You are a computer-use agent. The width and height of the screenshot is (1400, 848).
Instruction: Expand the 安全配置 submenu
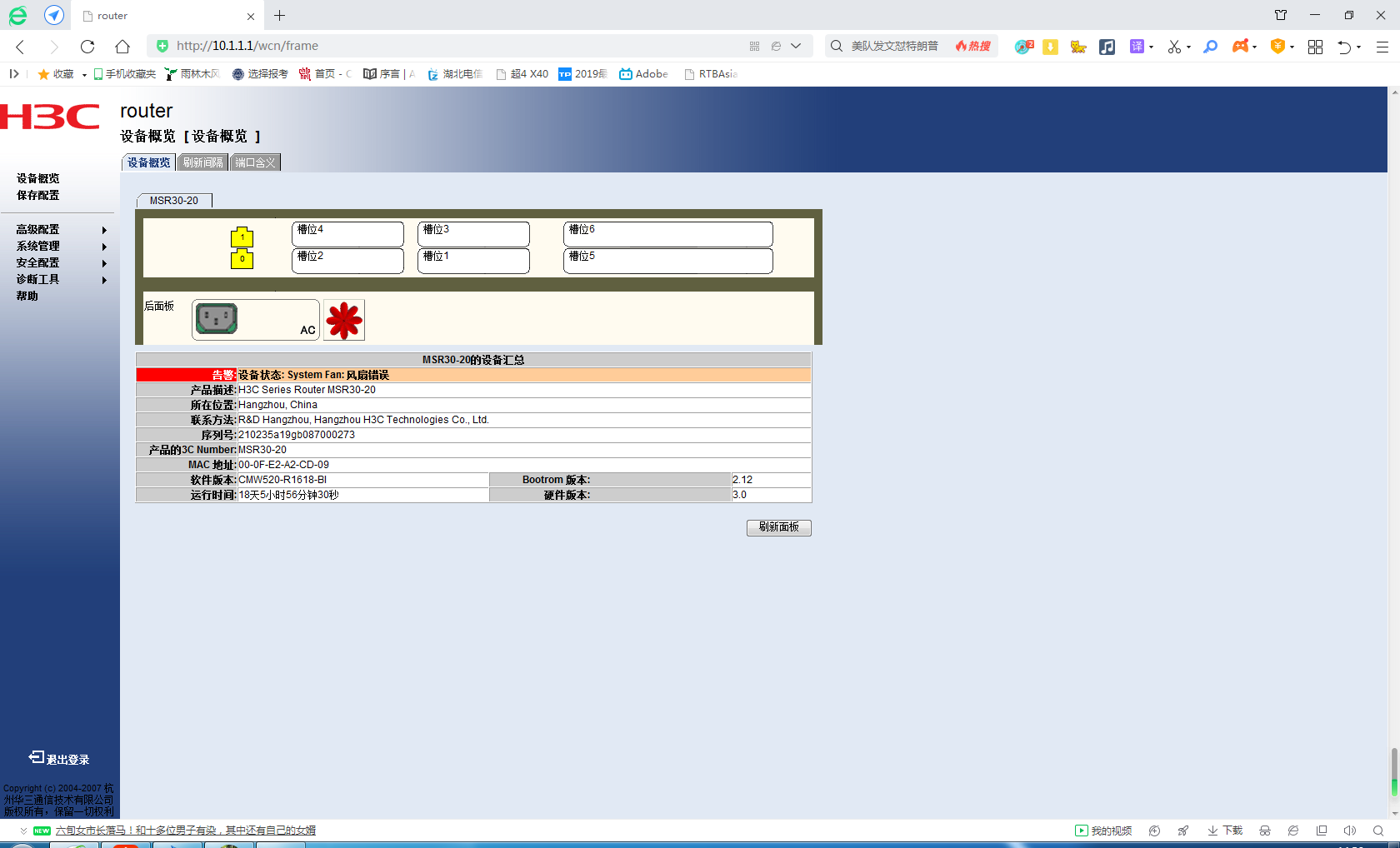click(104, 263)
